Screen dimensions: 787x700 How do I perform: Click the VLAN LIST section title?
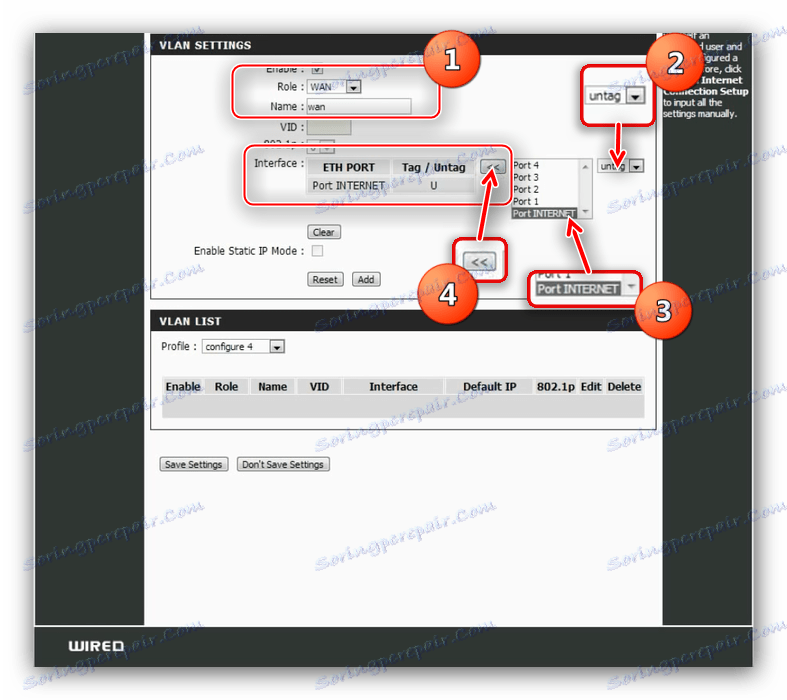[190, 321]
